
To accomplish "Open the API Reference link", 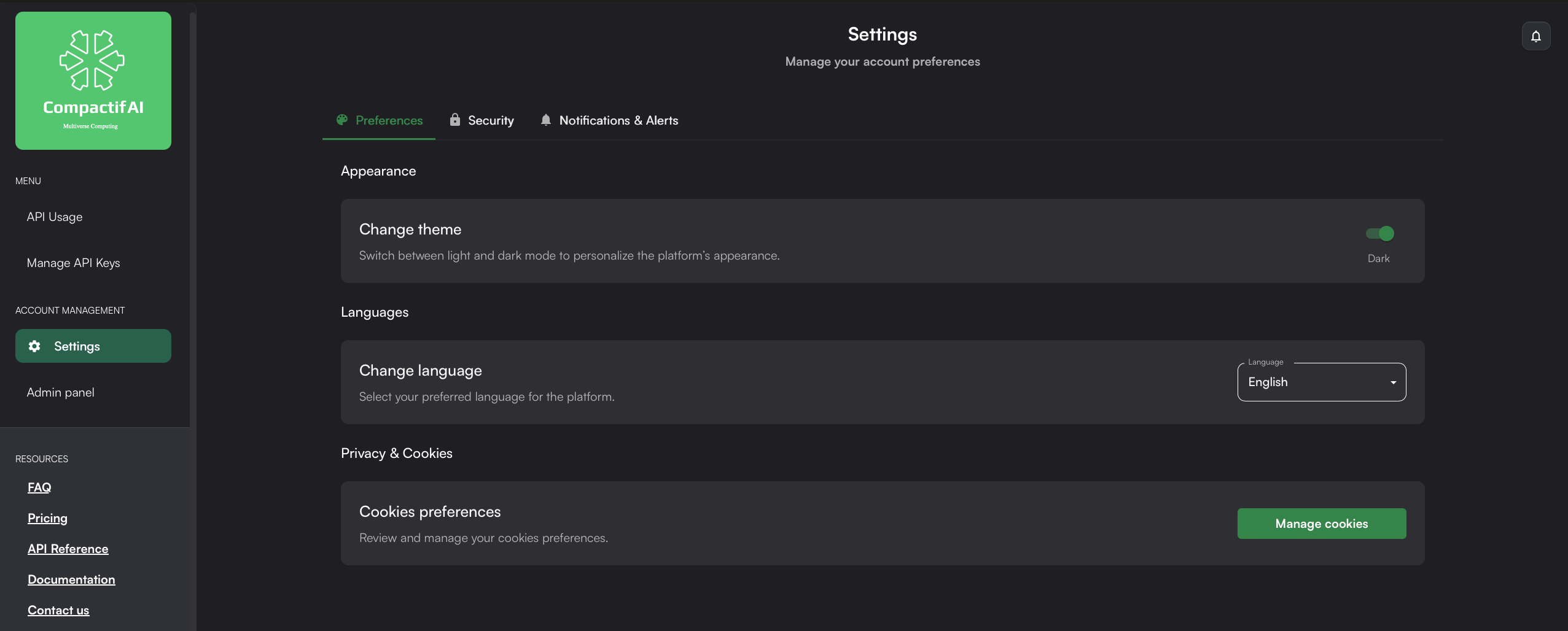I will 68,549.
